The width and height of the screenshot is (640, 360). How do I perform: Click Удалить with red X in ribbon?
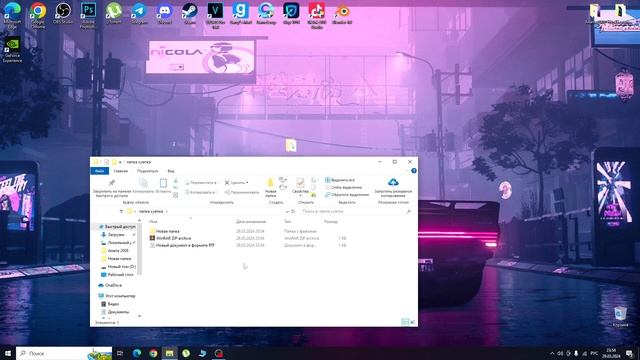point(237,183)
